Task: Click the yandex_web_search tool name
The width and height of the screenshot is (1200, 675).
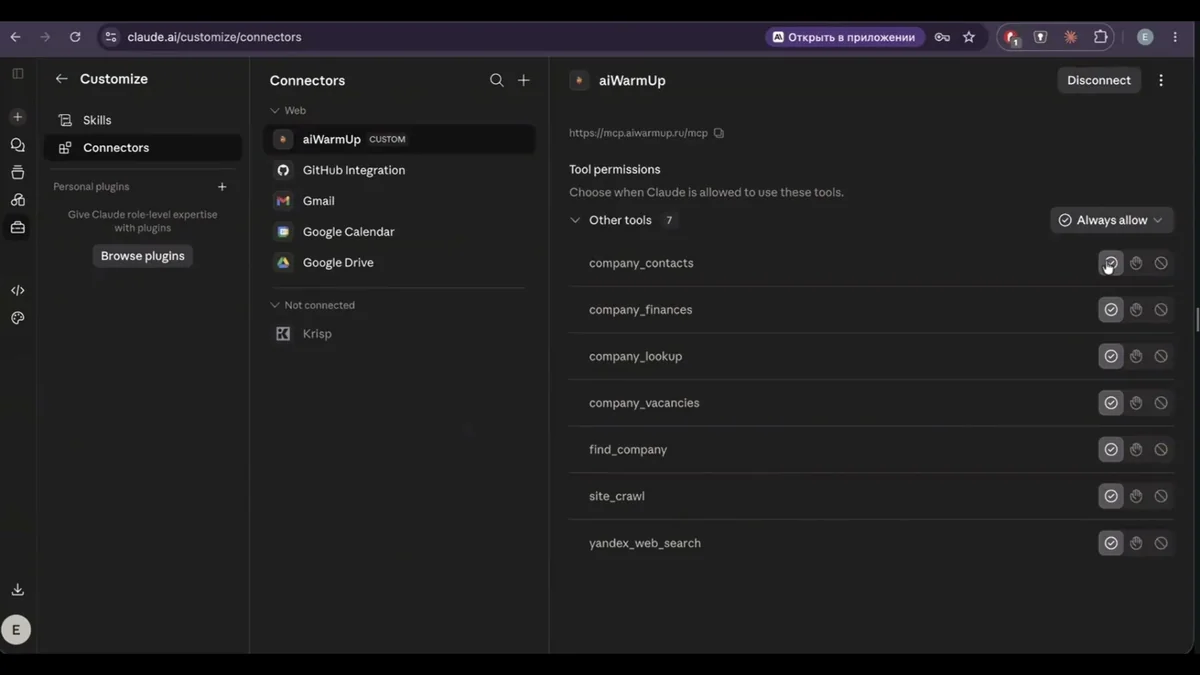Action: pos(645,543)
